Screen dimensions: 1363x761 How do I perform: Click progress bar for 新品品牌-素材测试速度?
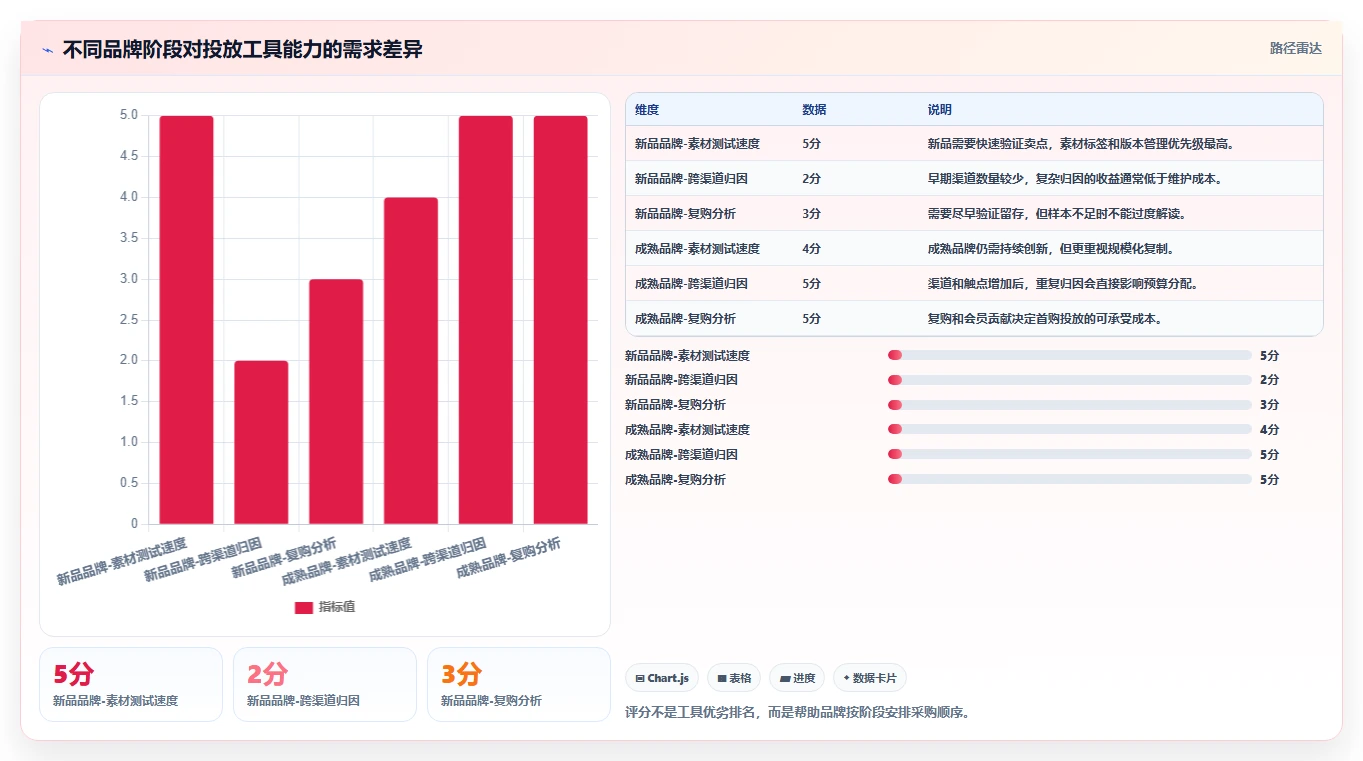coord(1070,355)
